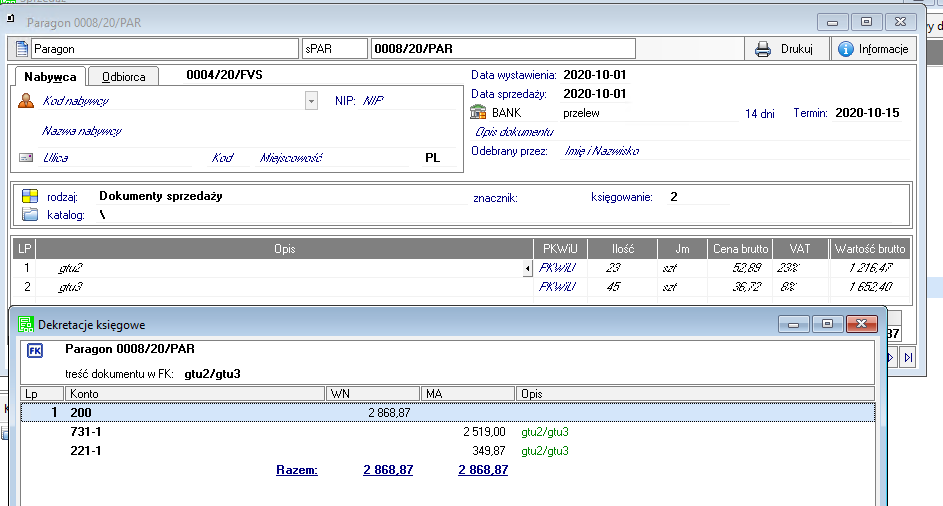This screenshot has height=506, width=943.
Task: Expand the small arrow in the gtu2 row
Action: pos(527,269)
